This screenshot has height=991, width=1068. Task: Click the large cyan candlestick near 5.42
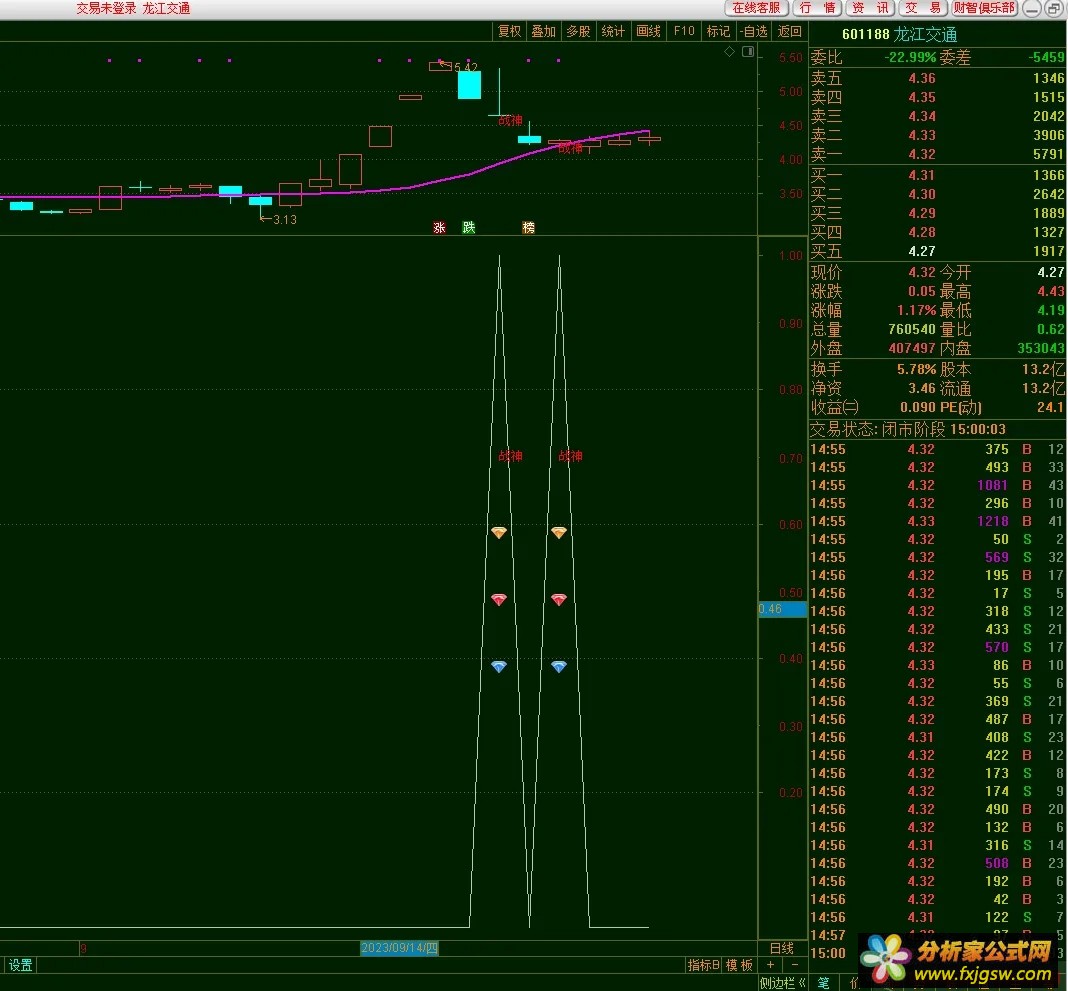(469, 85)
